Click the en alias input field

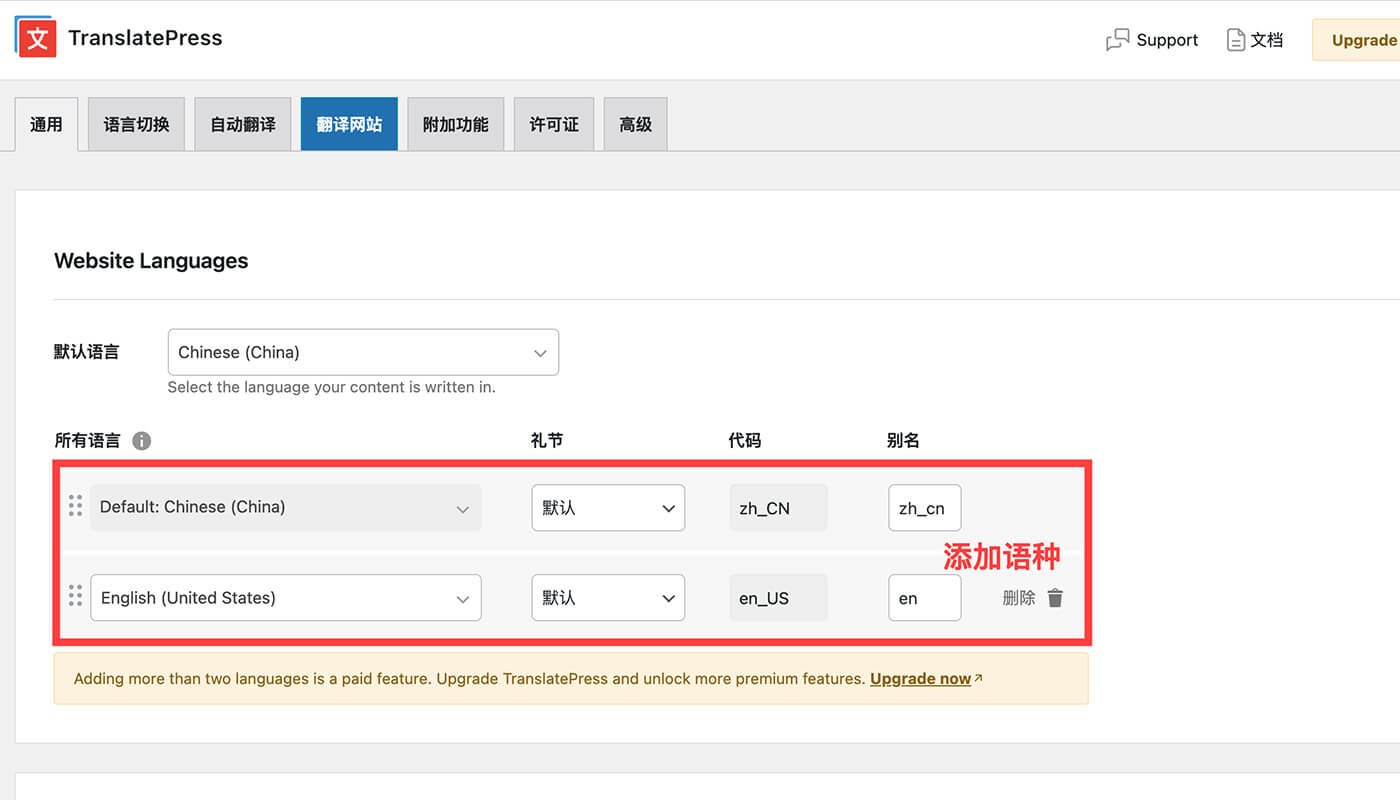click(x=924, y=598)
